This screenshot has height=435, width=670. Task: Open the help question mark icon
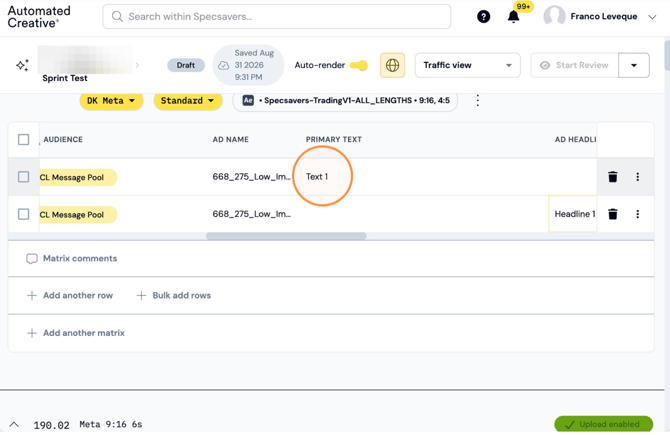[x=483, y=17]
